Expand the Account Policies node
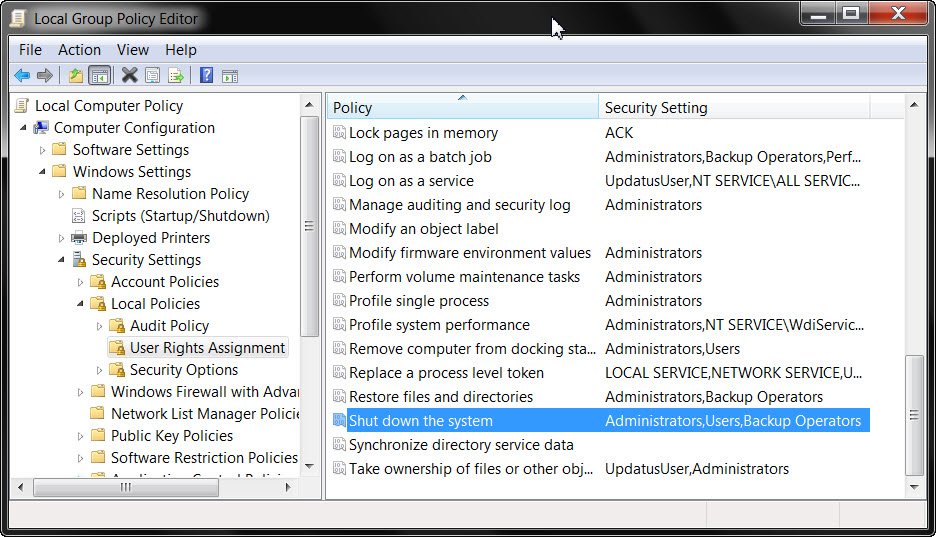Screen dimensions: 936x537 click(81, 282)
